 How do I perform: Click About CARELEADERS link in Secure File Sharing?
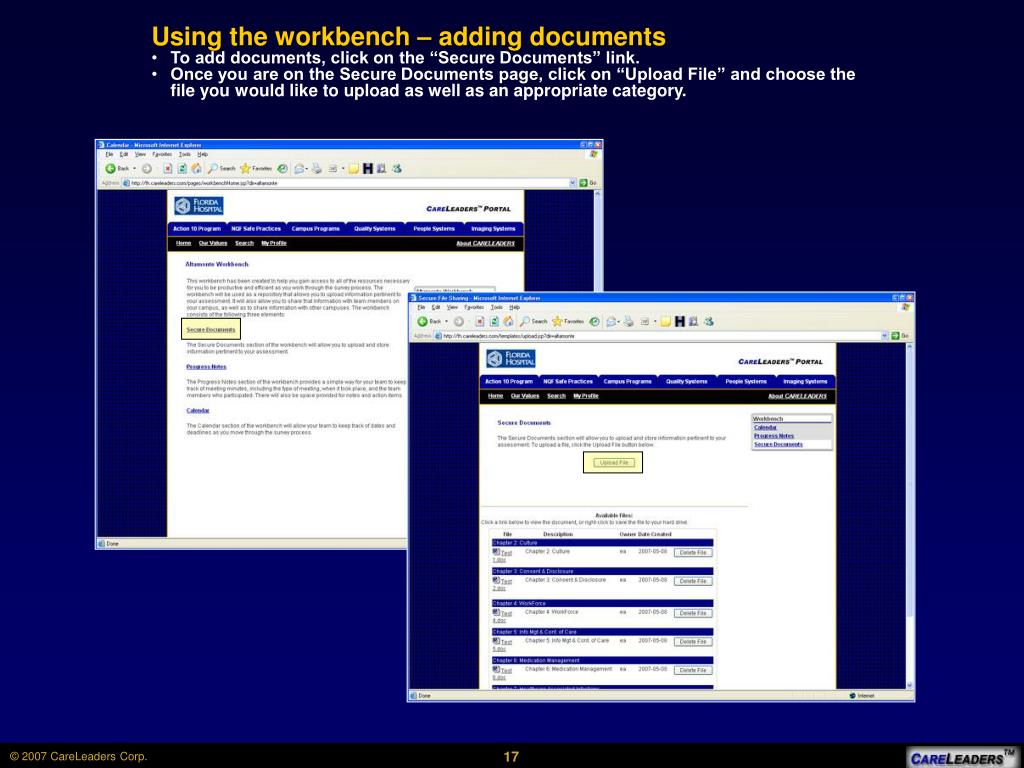tap(797, 396)
